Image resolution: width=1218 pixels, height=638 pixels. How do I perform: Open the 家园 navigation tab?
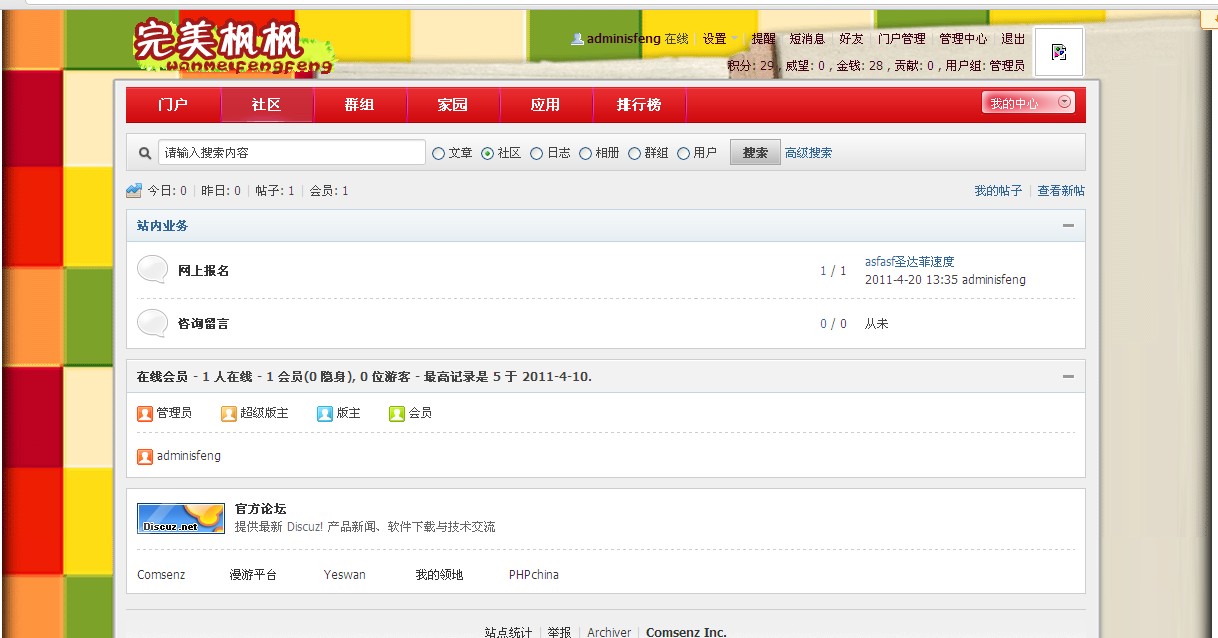[452, 105]
